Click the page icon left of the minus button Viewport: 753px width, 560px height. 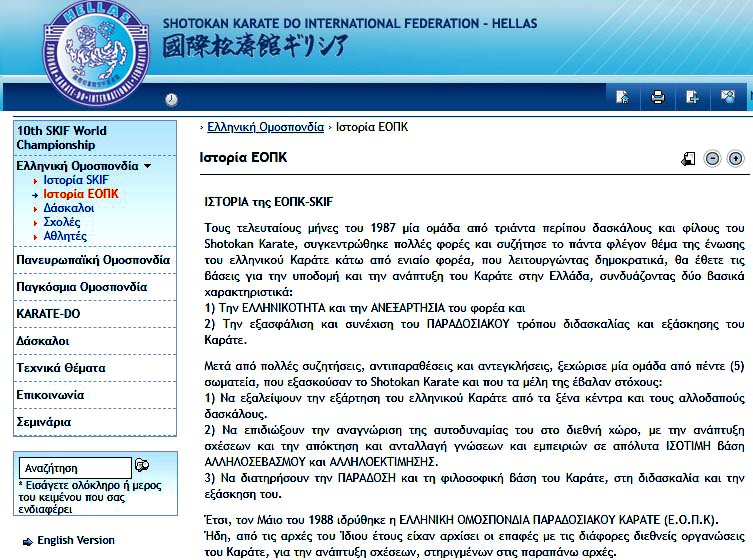pos(688,158)
